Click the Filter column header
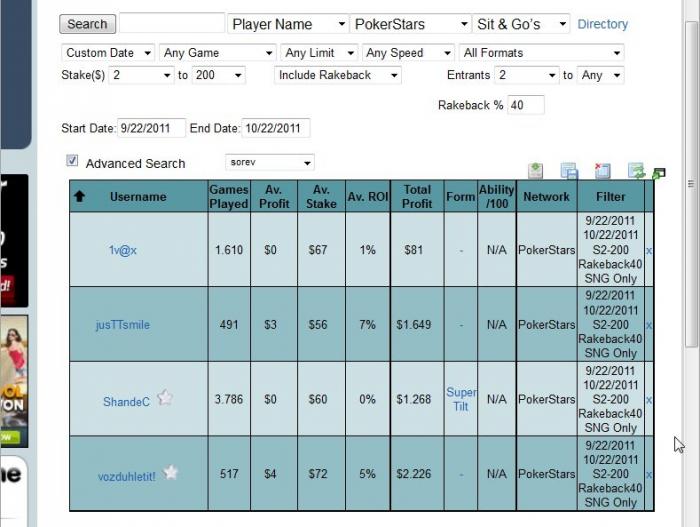The width and height of the screenshot is (700, 527). point(611,197)
